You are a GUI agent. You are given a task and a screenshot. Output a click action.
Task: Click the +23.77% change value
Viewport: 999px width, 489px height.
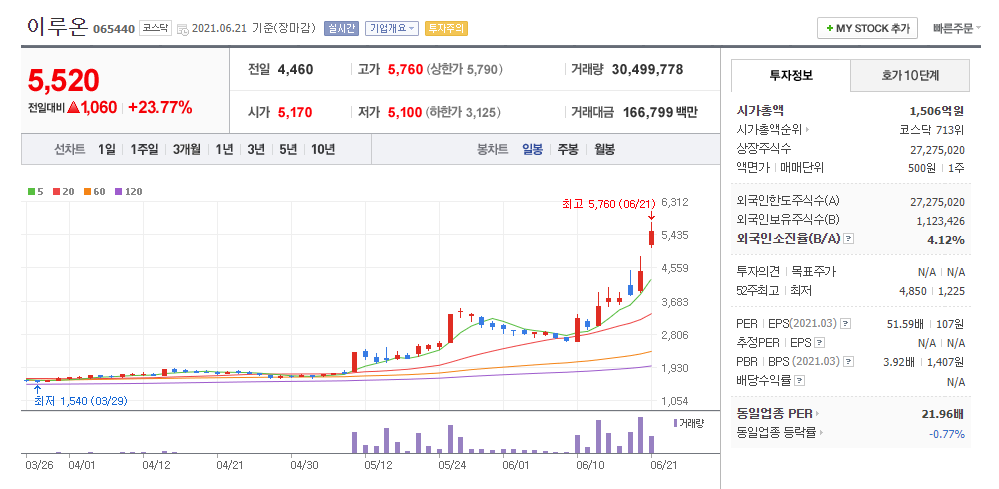coord(160,108)
